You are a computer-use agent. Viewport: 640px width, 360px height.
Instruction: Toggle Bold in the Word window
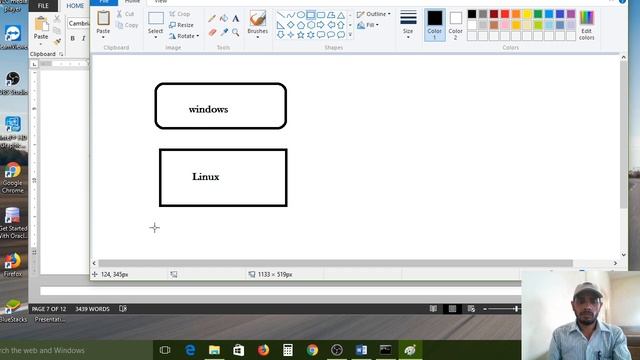72,38
